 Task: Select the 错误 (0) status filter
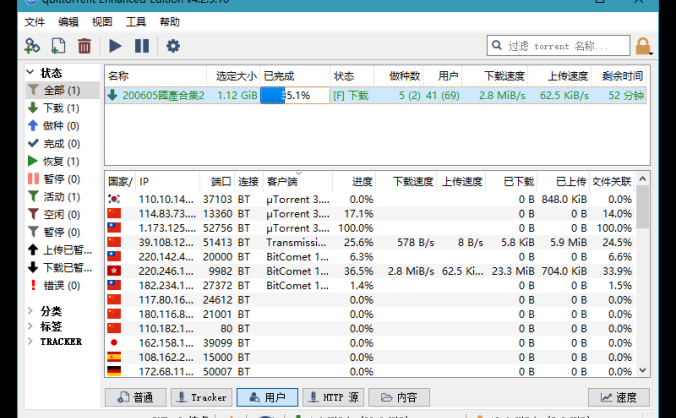click(x=62, y=285)
